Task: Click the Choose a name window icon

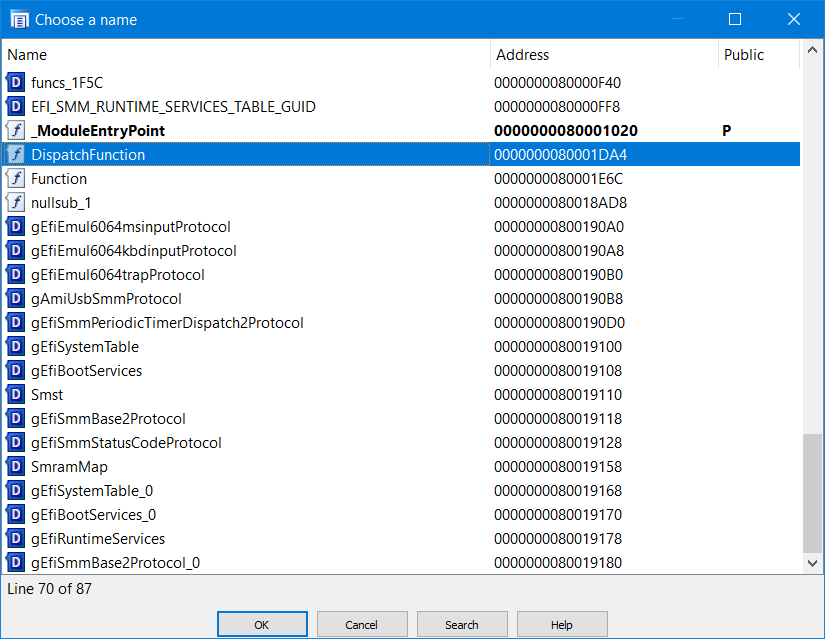Action: 19,19
